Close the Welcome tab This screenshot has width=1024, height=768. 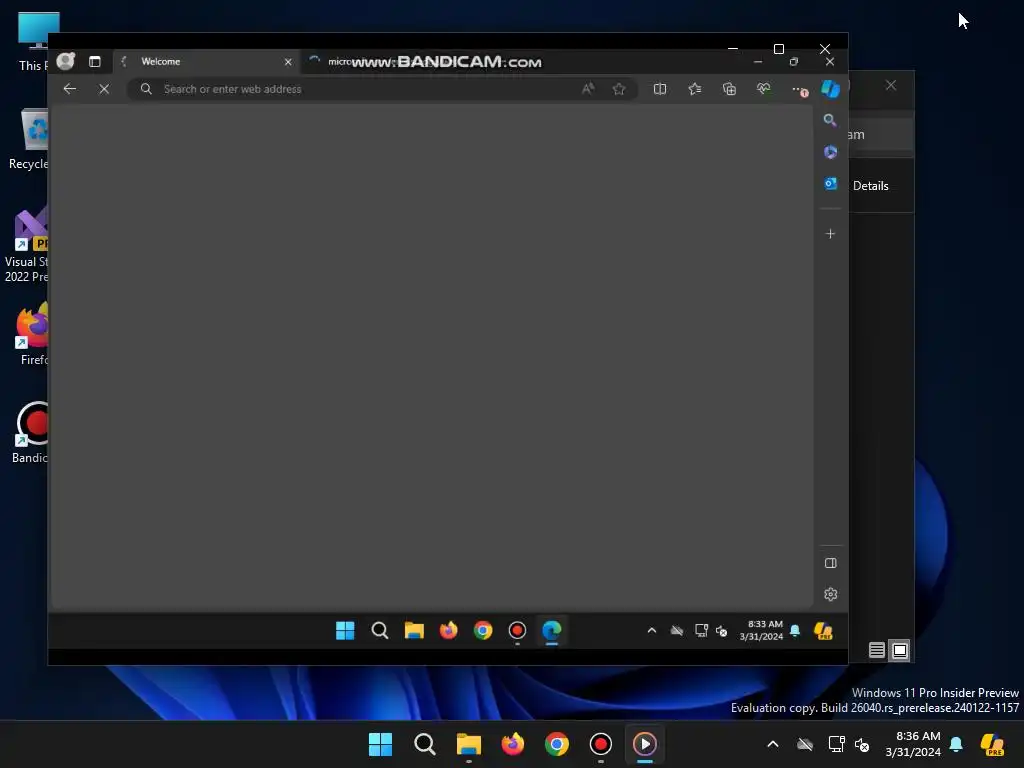288,62
